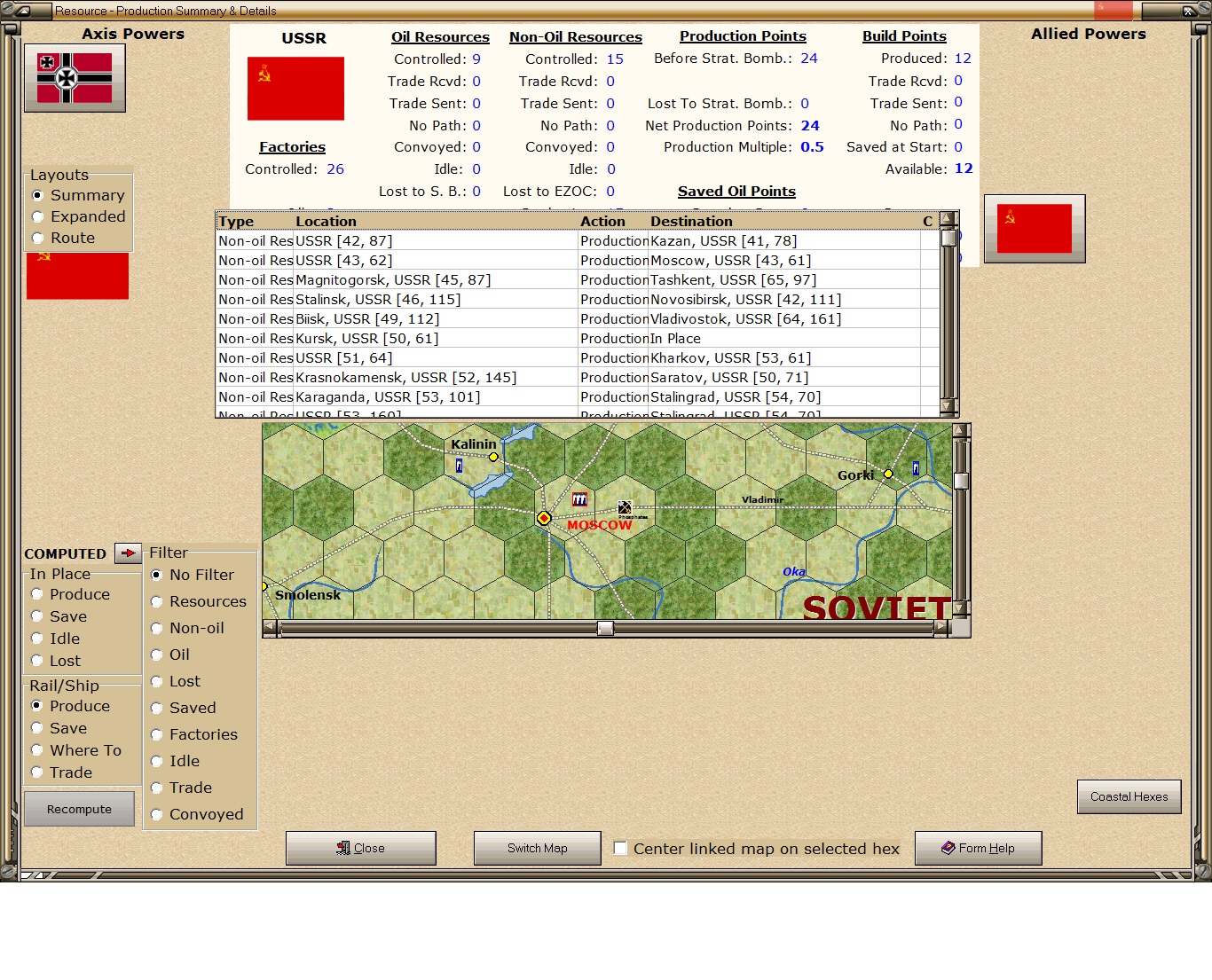1212x980 pixels.
Task: Select the Expanded layout option
Action: click(x=78, y=216)
